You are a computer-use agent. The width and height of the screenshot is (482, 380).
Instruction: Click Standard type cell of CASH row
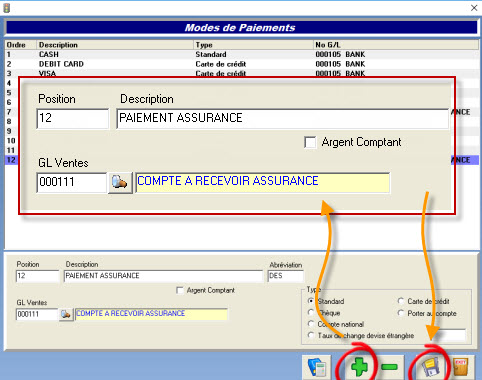point(211,54)
